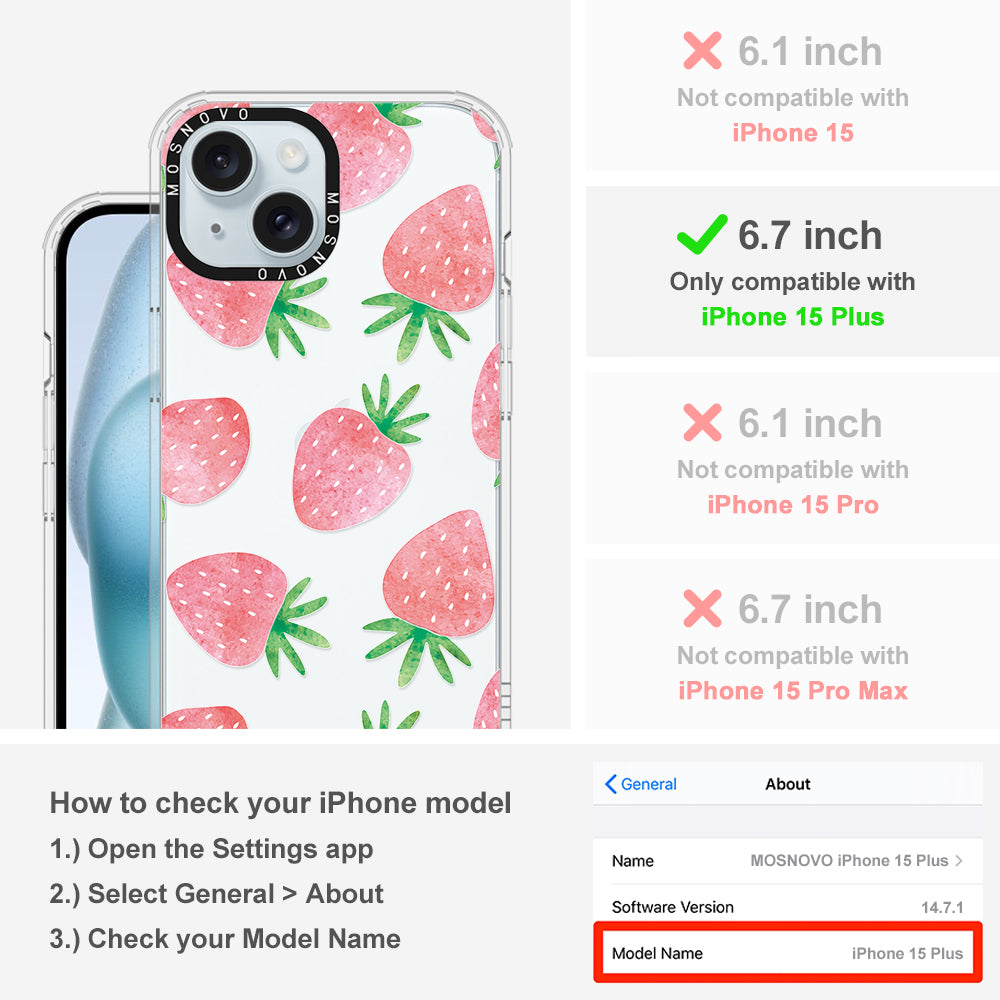This screenshot has height=1000, width=1000.
Task: Click the green checkmark beside 6.7 inch
Action: [x=702, y=234]
